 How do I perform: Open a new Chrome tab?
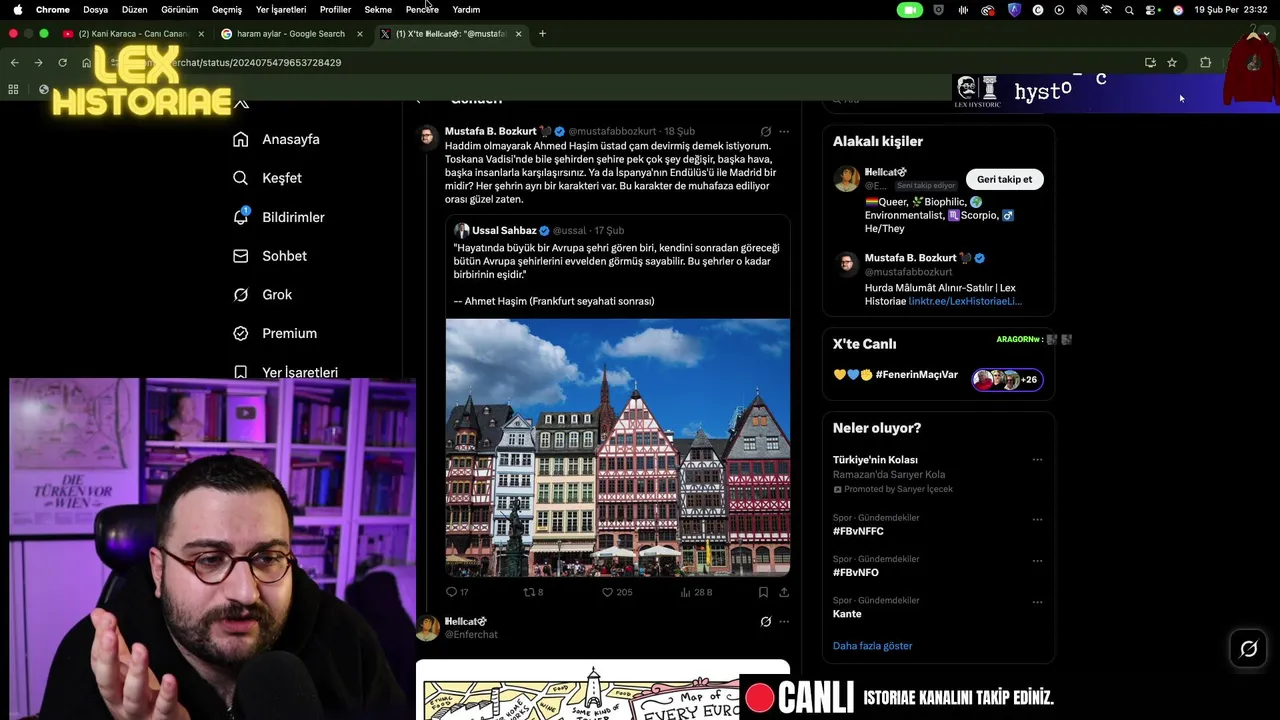click(x=542, y=34)
